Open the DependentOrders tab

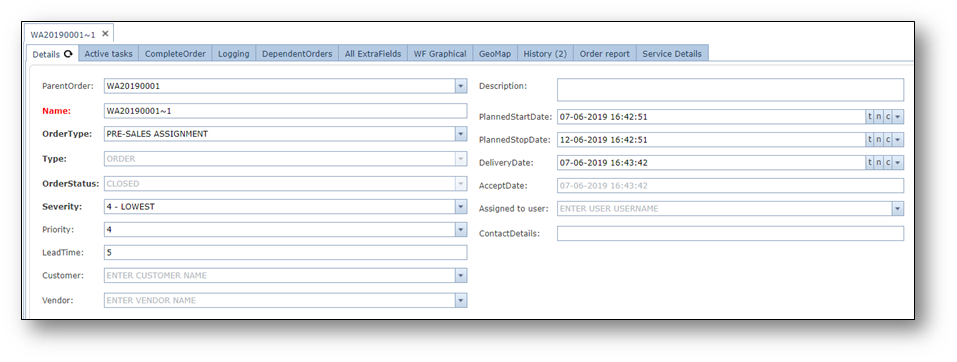pos(297,54)
